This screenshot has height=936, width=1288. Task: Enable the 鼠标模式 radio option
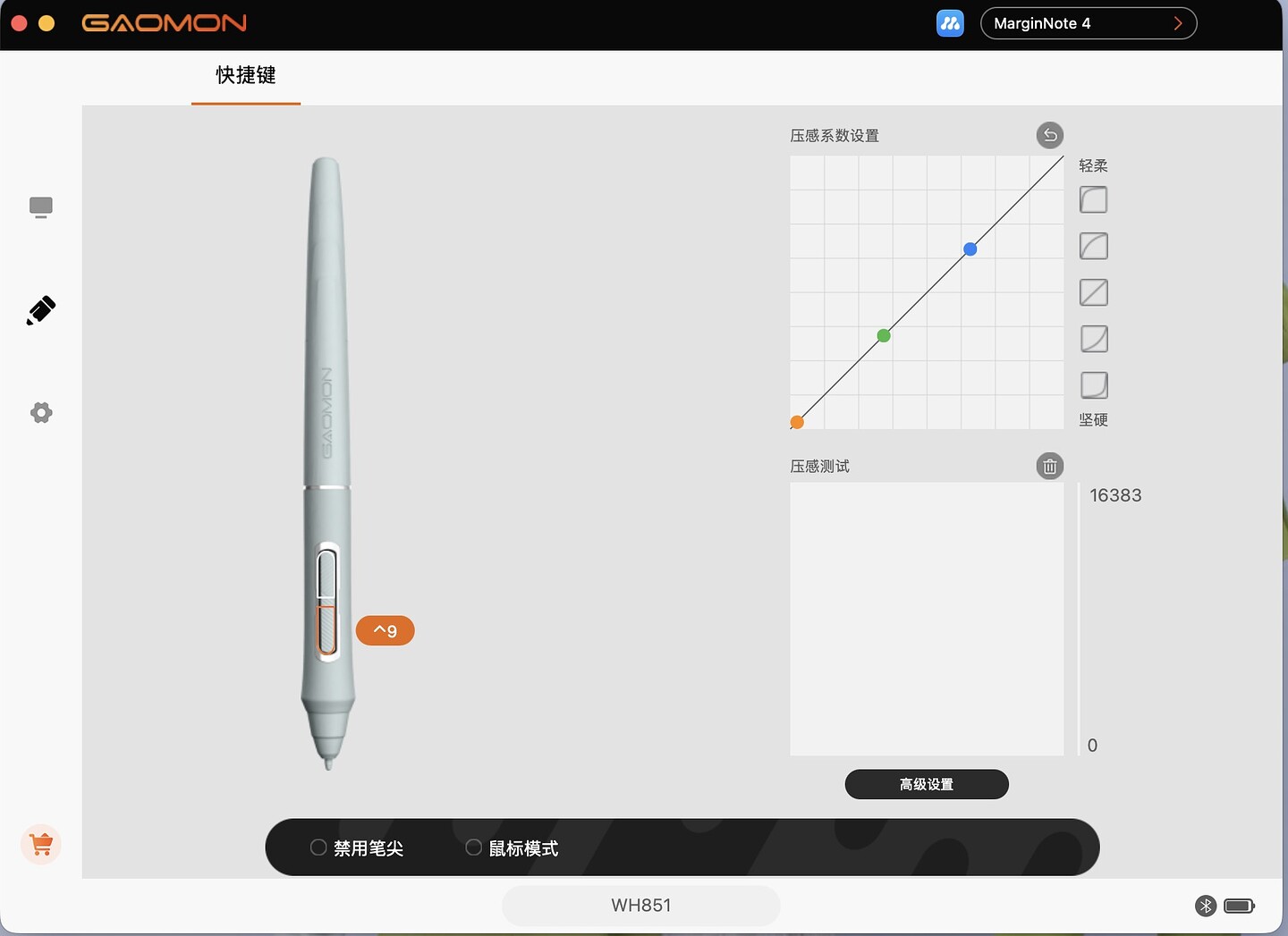tap(474, 847)
